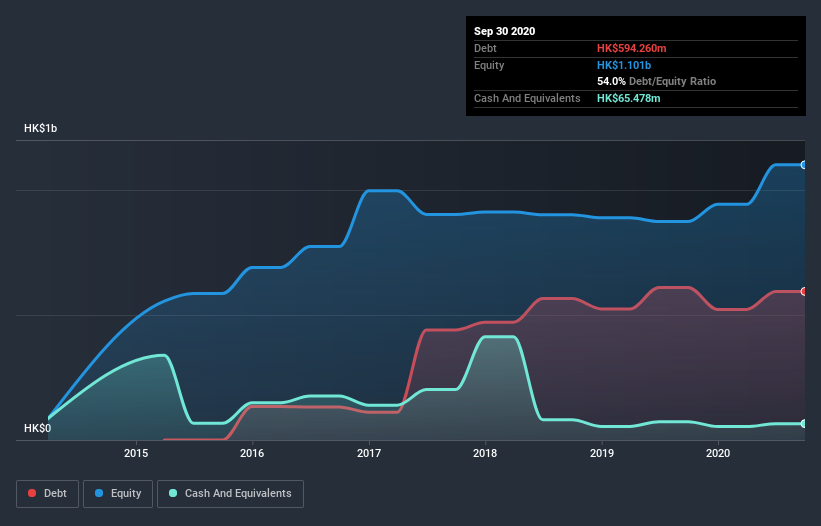The height and width of the screenshot is (526, 821).
Task: Click the 2018 axis label
Action: click(485, 453)
